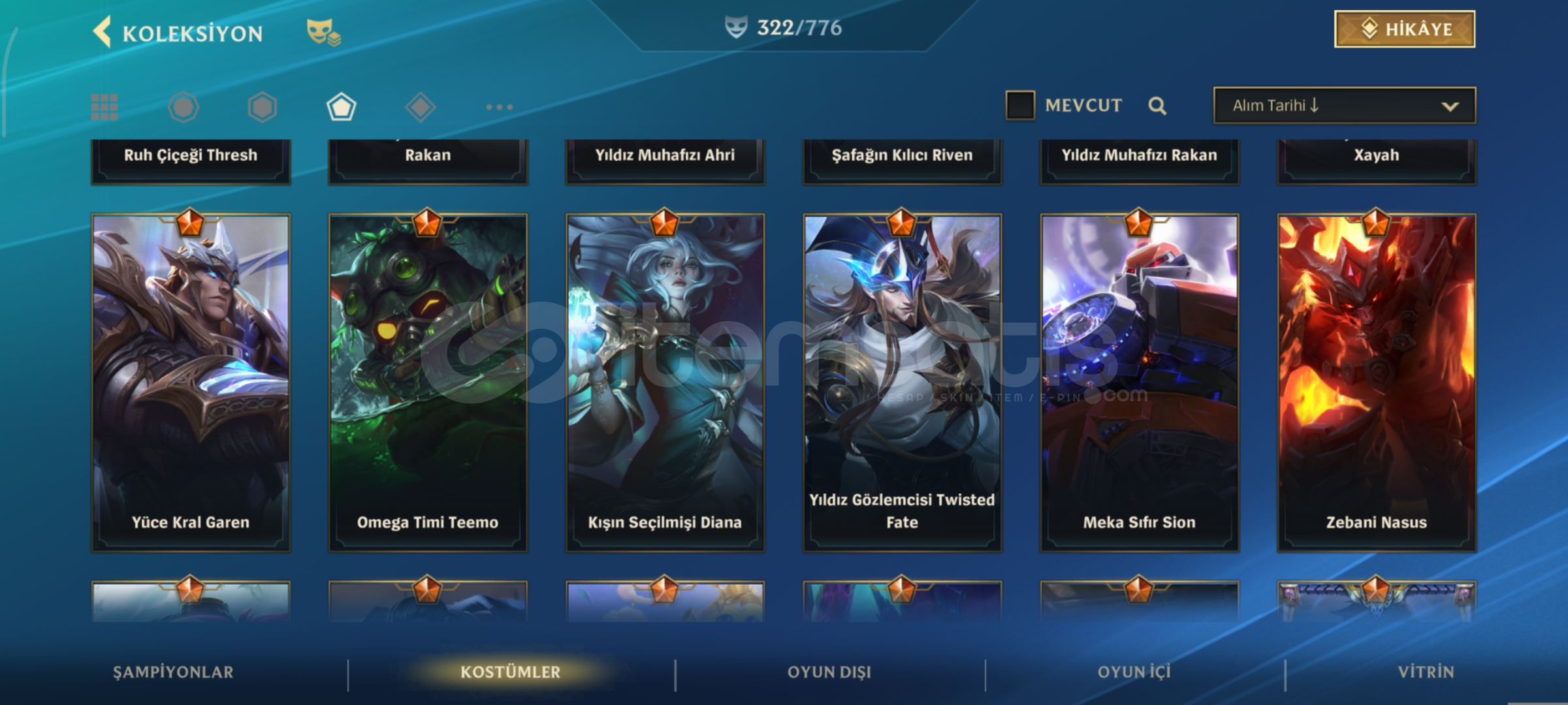The height and width of the screenshot is (705, 1568).
Task: Expand the sort dropdown chevron arrow
Action: click(1450, 106)
